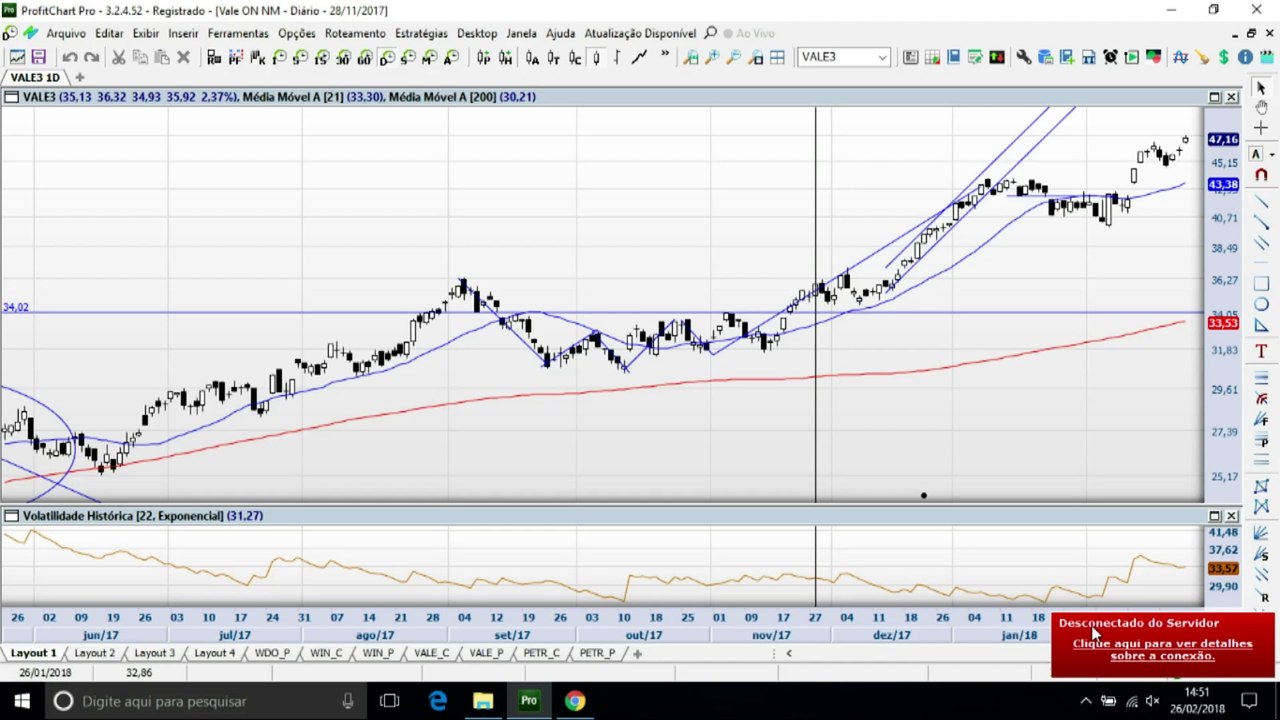Screen dimensions: 1280x720
Task: Click the red 33,53 moving average label
Action: [x=1223, y=323]
